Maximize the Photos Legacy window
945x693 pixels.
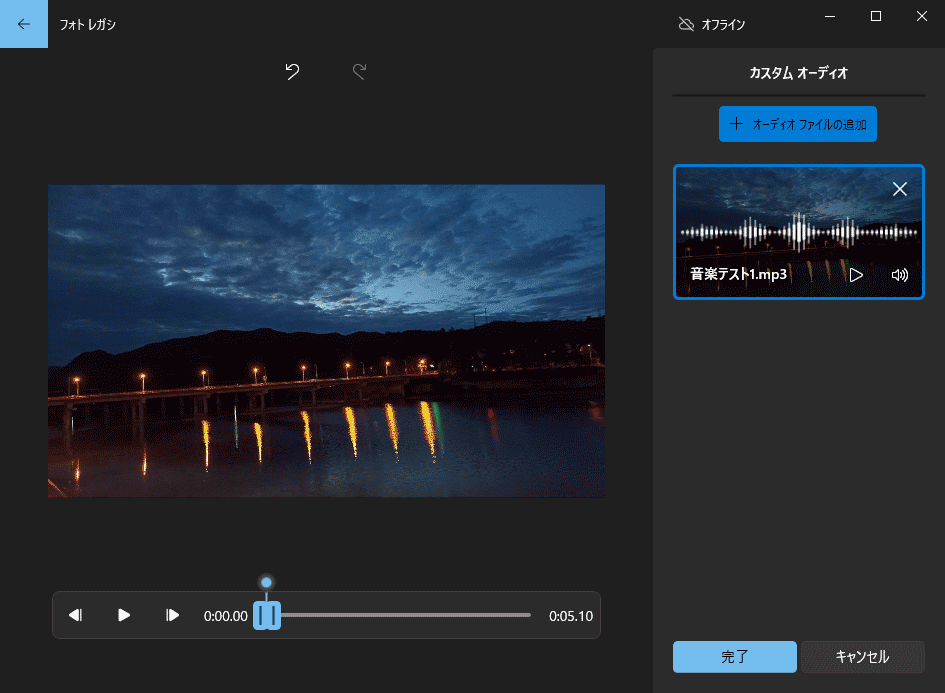click(x=875, y=16)
